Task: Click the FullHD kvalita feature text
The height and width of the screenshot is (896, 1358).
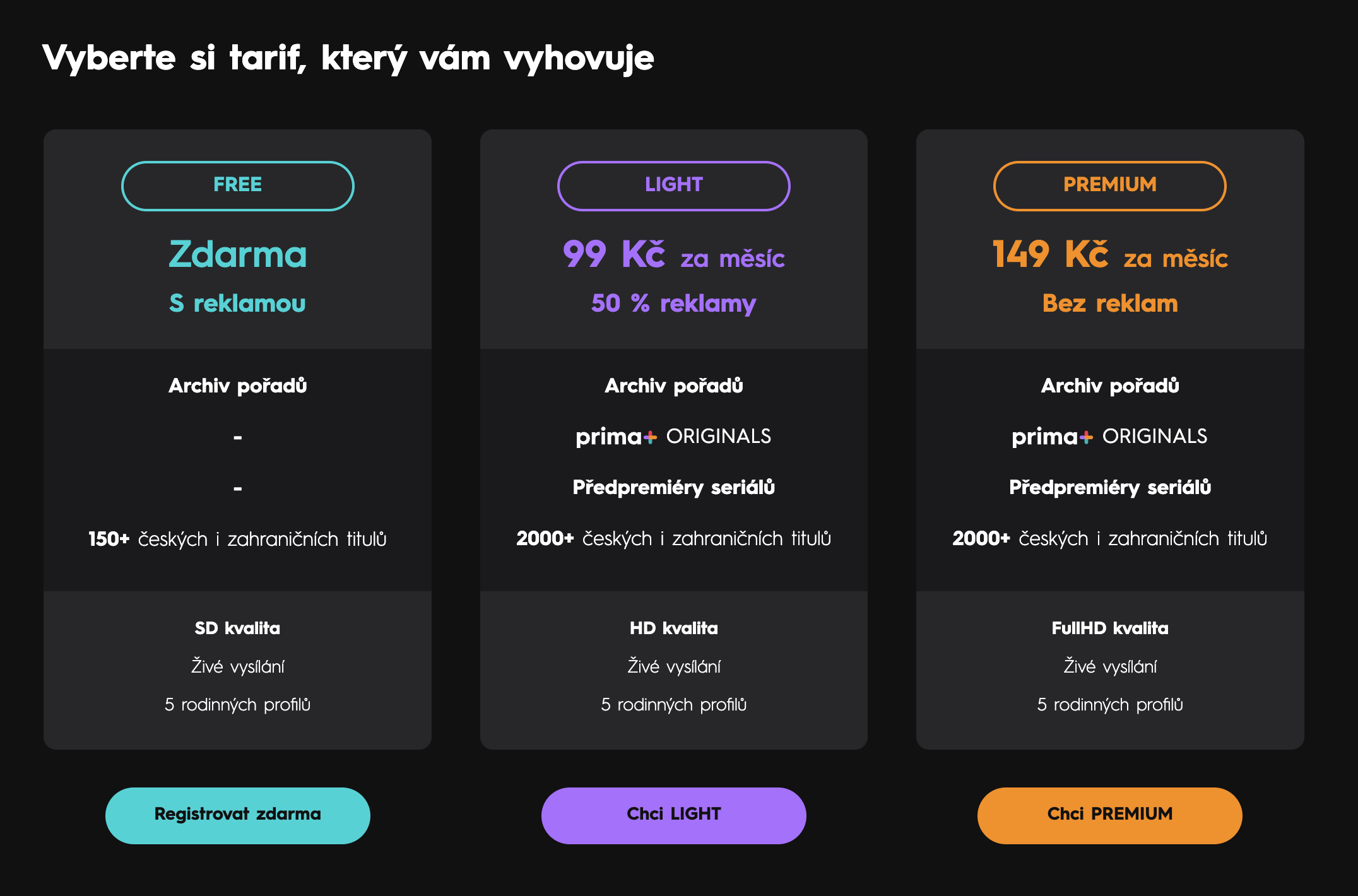Action: 1109,628
